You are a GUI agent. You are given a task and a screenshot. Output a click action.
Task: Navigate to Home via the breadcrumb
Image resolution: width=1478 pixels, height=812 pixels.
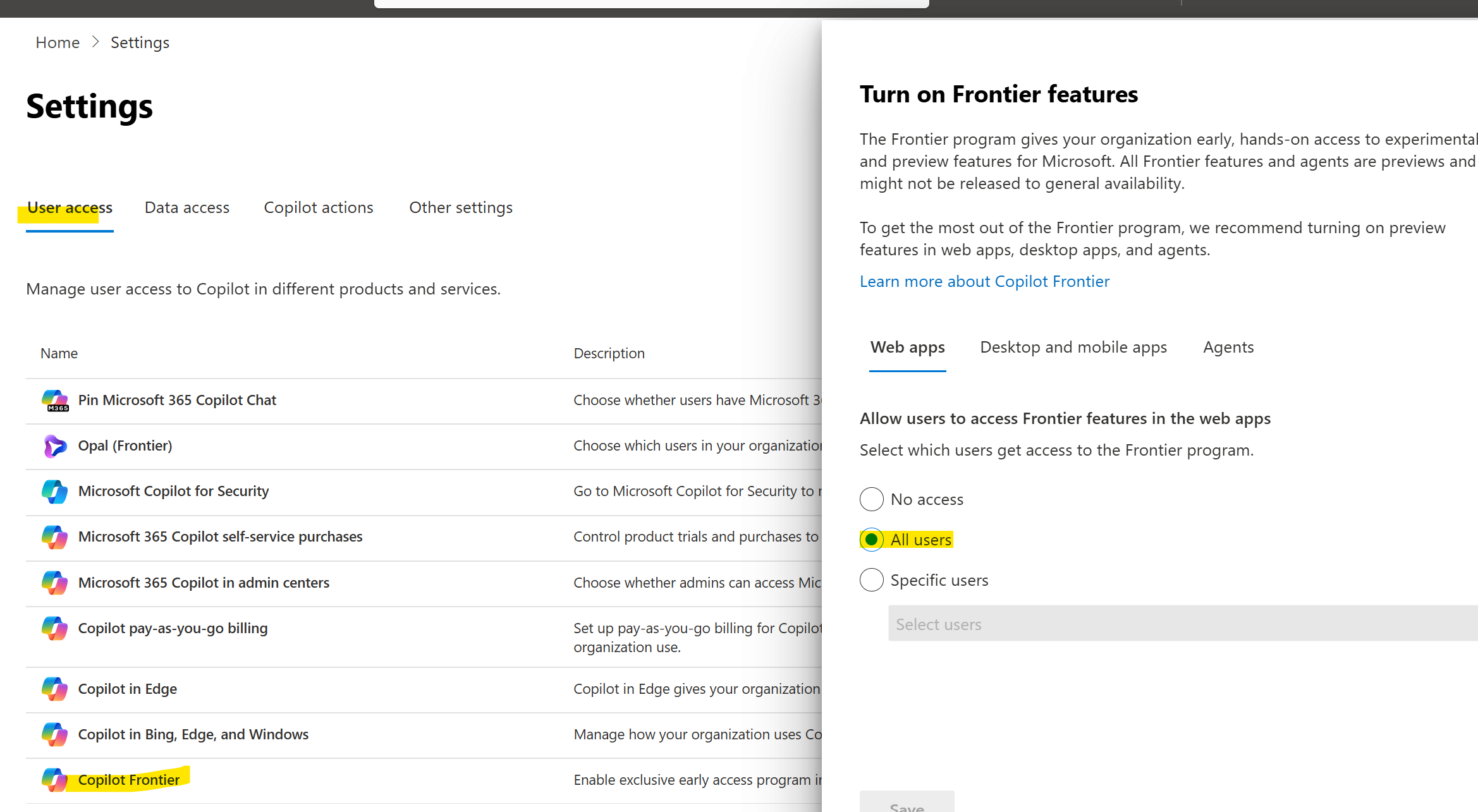pos(57,42)
